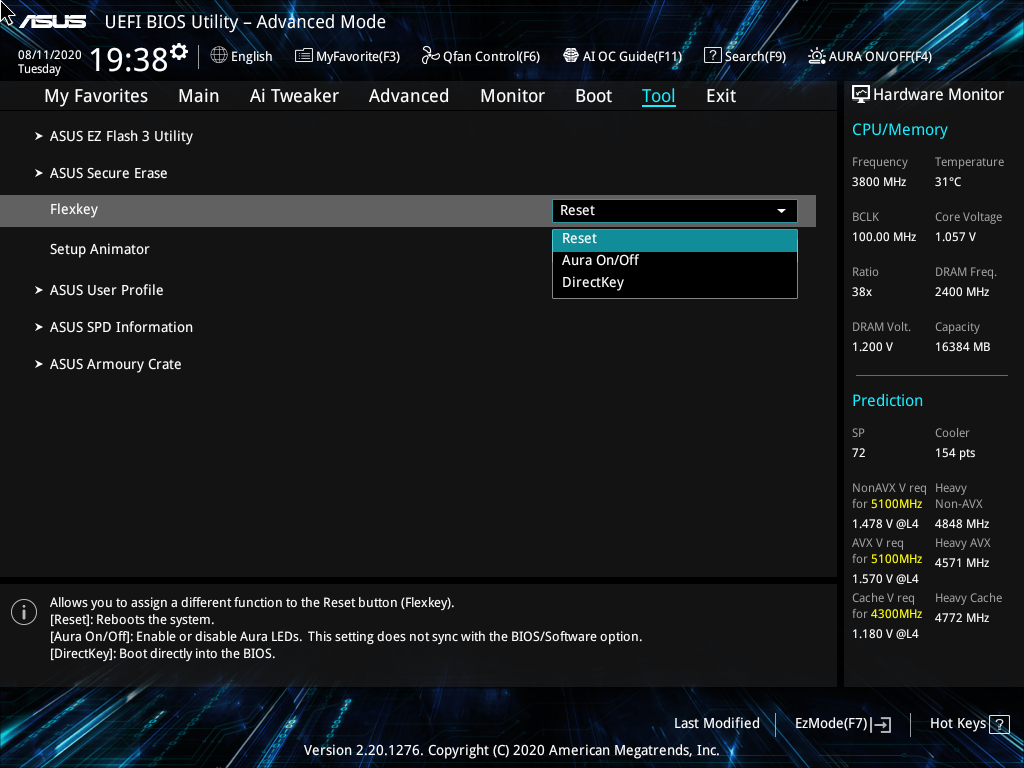Open the Advanced tab
This screenshot has height=768, width=1024.
coord(409,96)
